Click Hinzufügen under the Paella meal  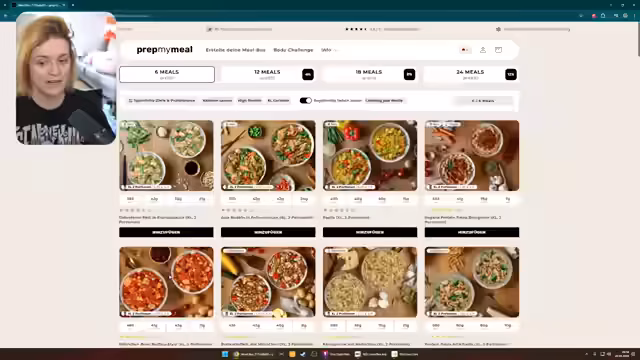tap(370, 232)
